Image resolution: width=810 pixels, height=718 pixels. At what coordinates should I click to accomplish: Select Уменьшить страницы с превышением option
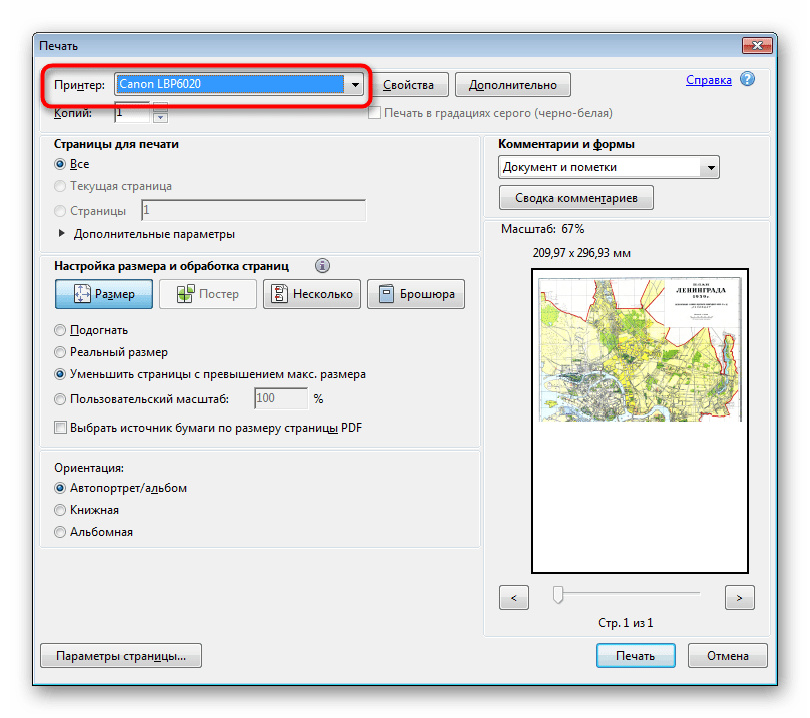tap(60, 374)
